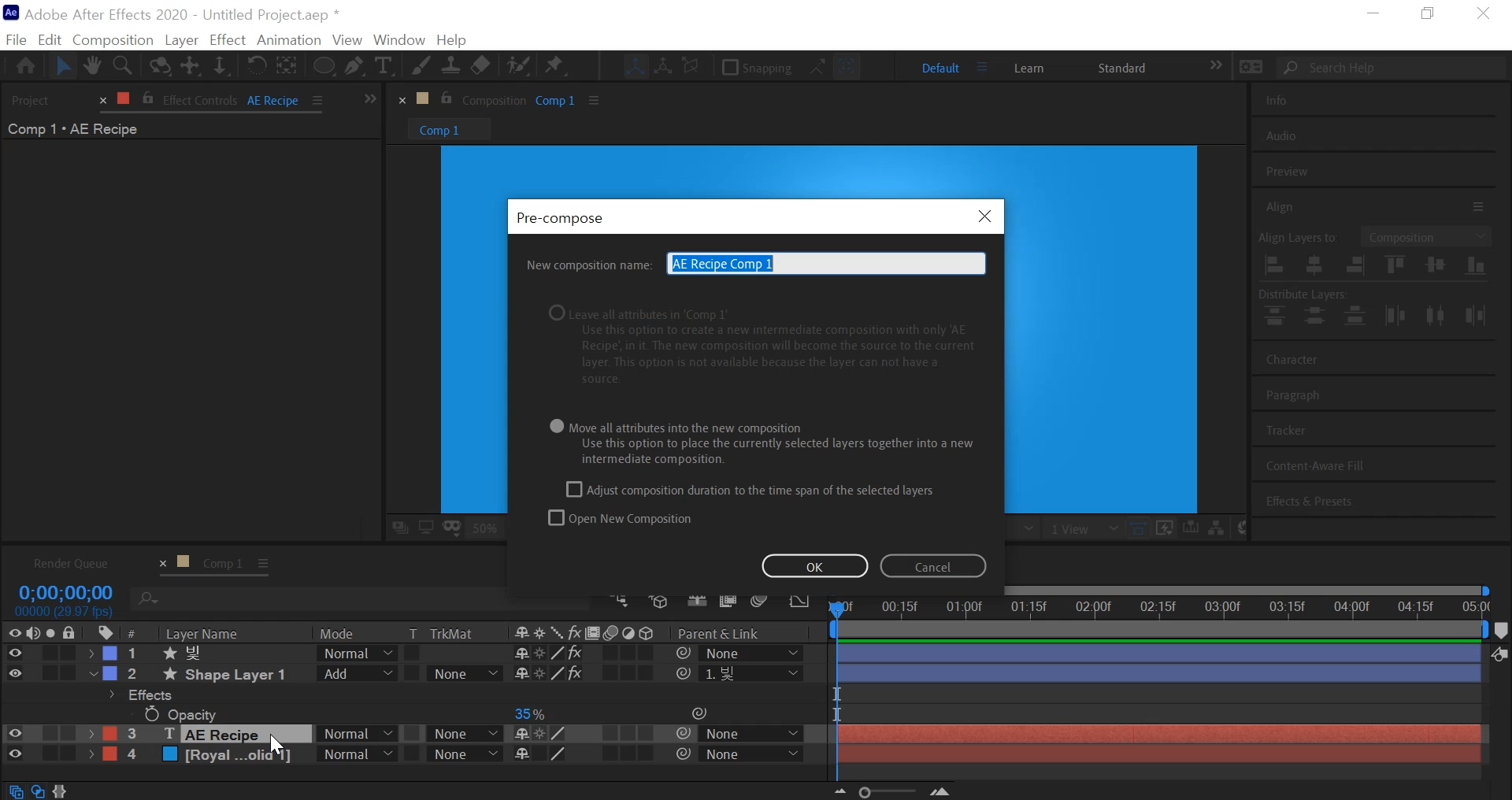Open TrkMat dropdown for Shape Layer 1
Viewport: 1512px width, 800px height.
(x=466, y=674)
